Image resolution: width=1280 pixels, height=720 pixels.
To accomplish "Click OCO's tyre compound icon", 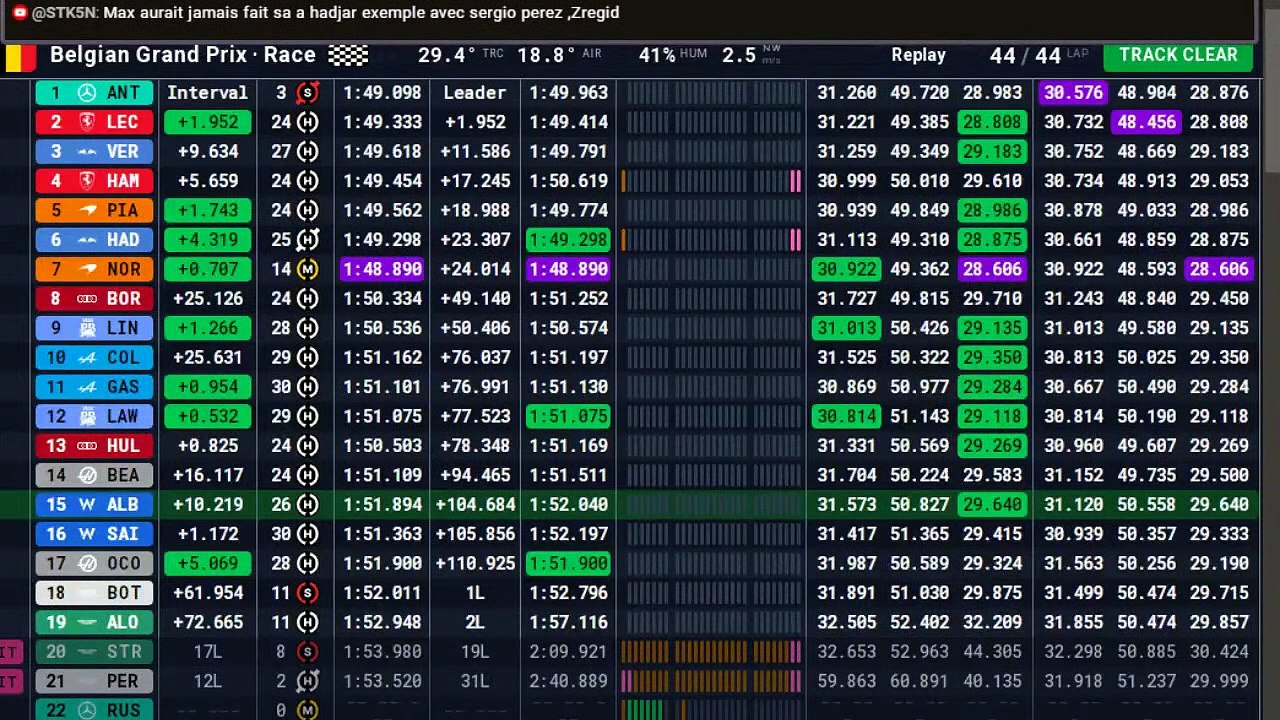I will click(308, 563).
